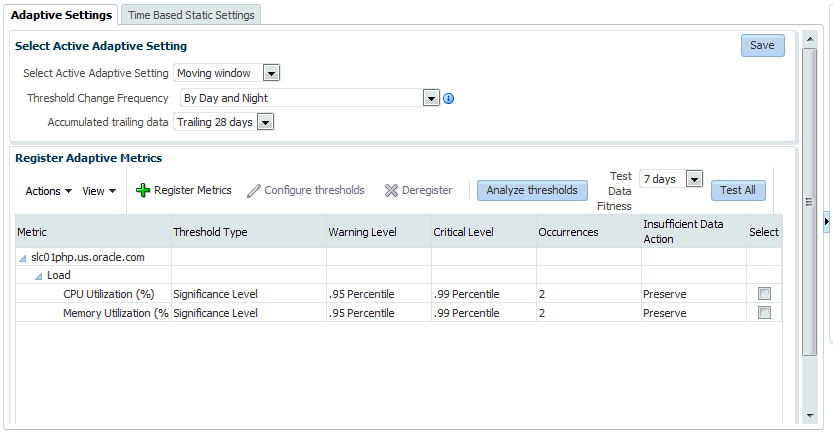Screen dimensions: 833x437
Task: Click the pencil Configure thresholds icon
Action: pyautogui.click(x=254, y=191)
